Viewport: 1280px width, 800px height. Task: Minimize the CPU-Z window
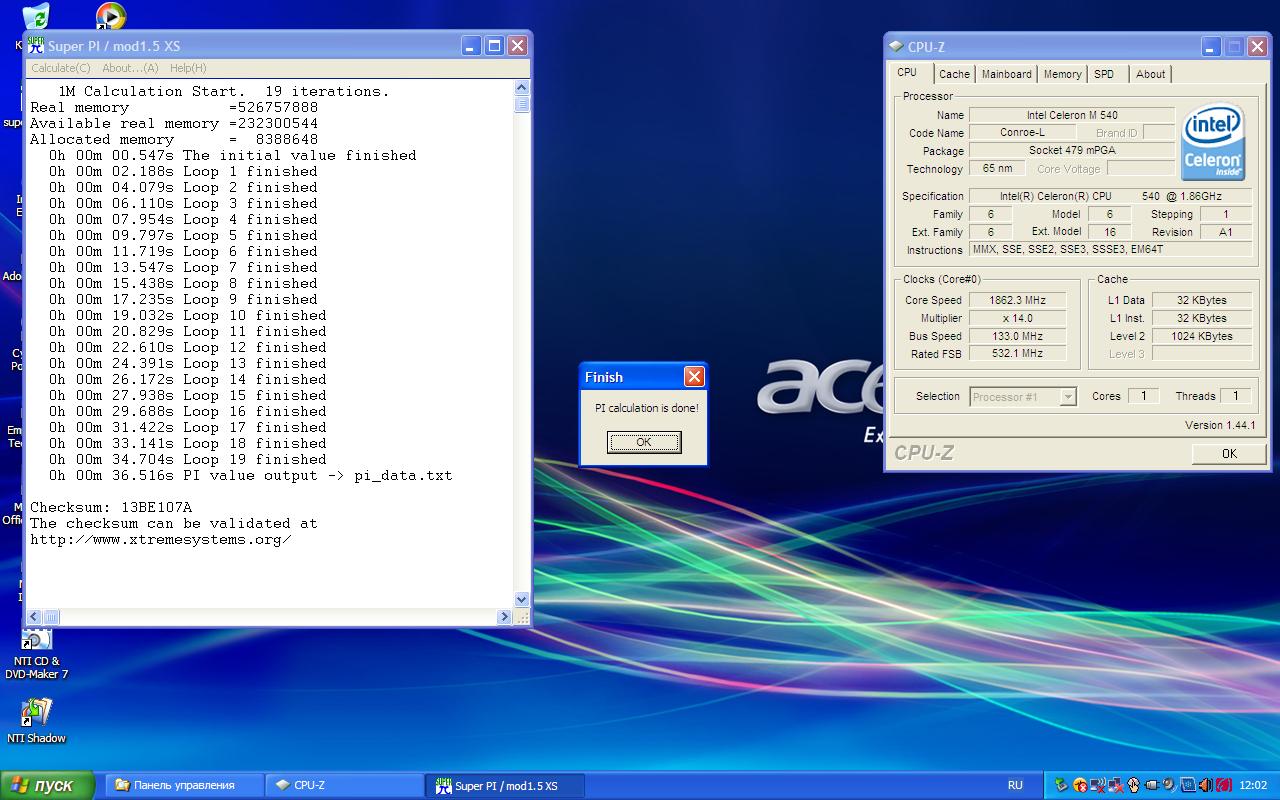(1211, 46)
